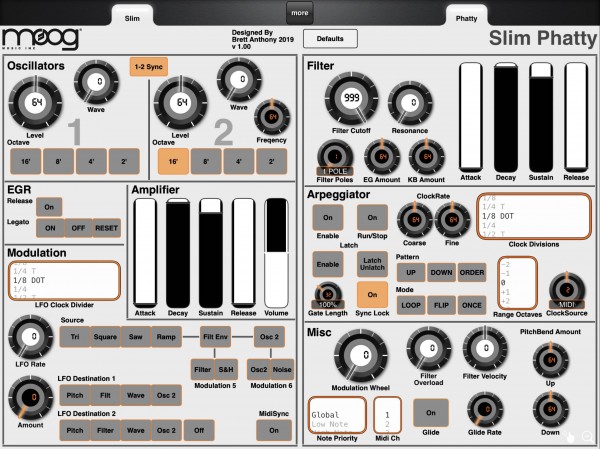Click the magnifier icon at bottom right
Image resolution: width=600 pixels, height=449 pixels.
click(x=587, y=437)
